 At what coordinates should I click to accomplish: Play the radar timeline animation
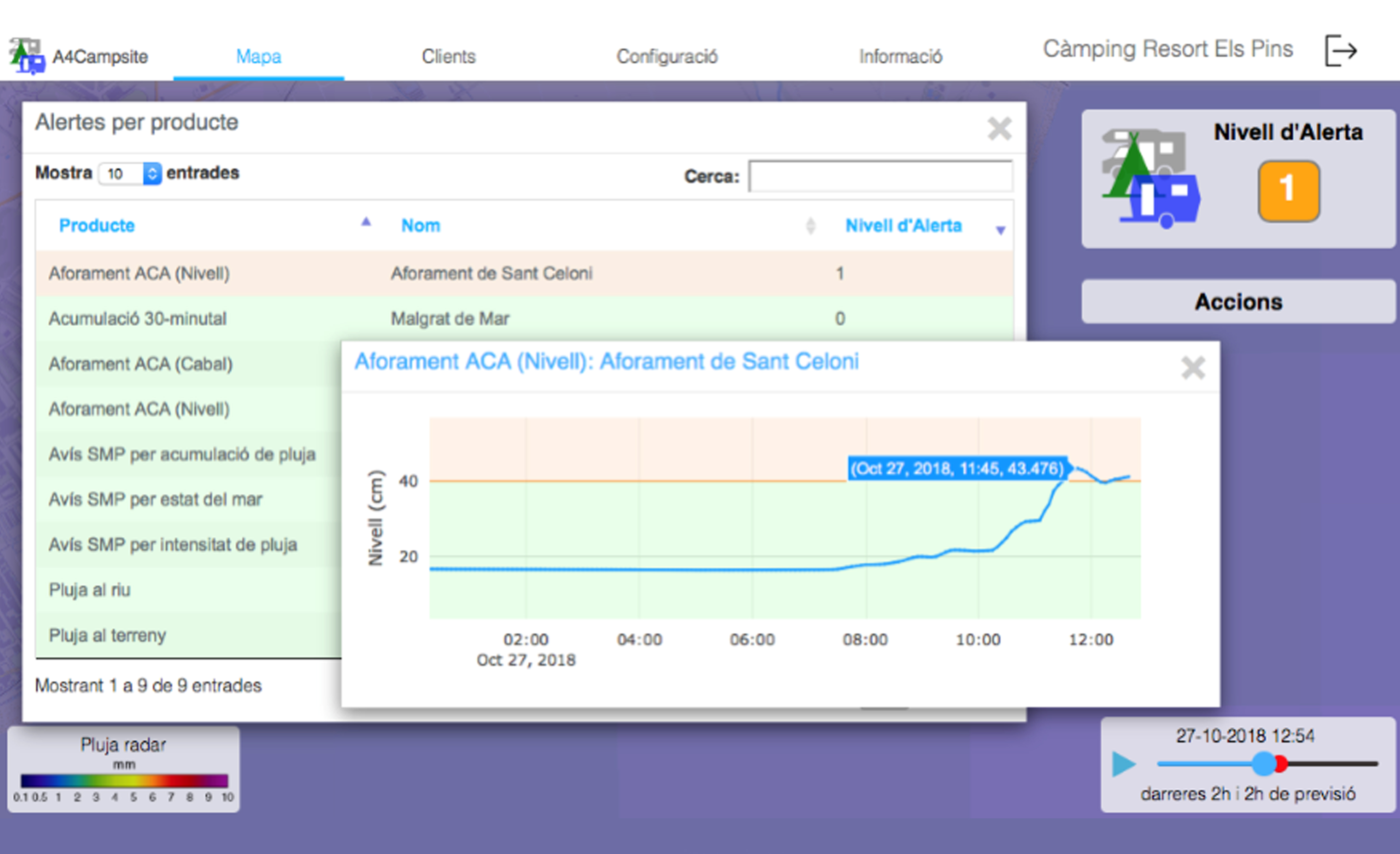coord(1123,764)
